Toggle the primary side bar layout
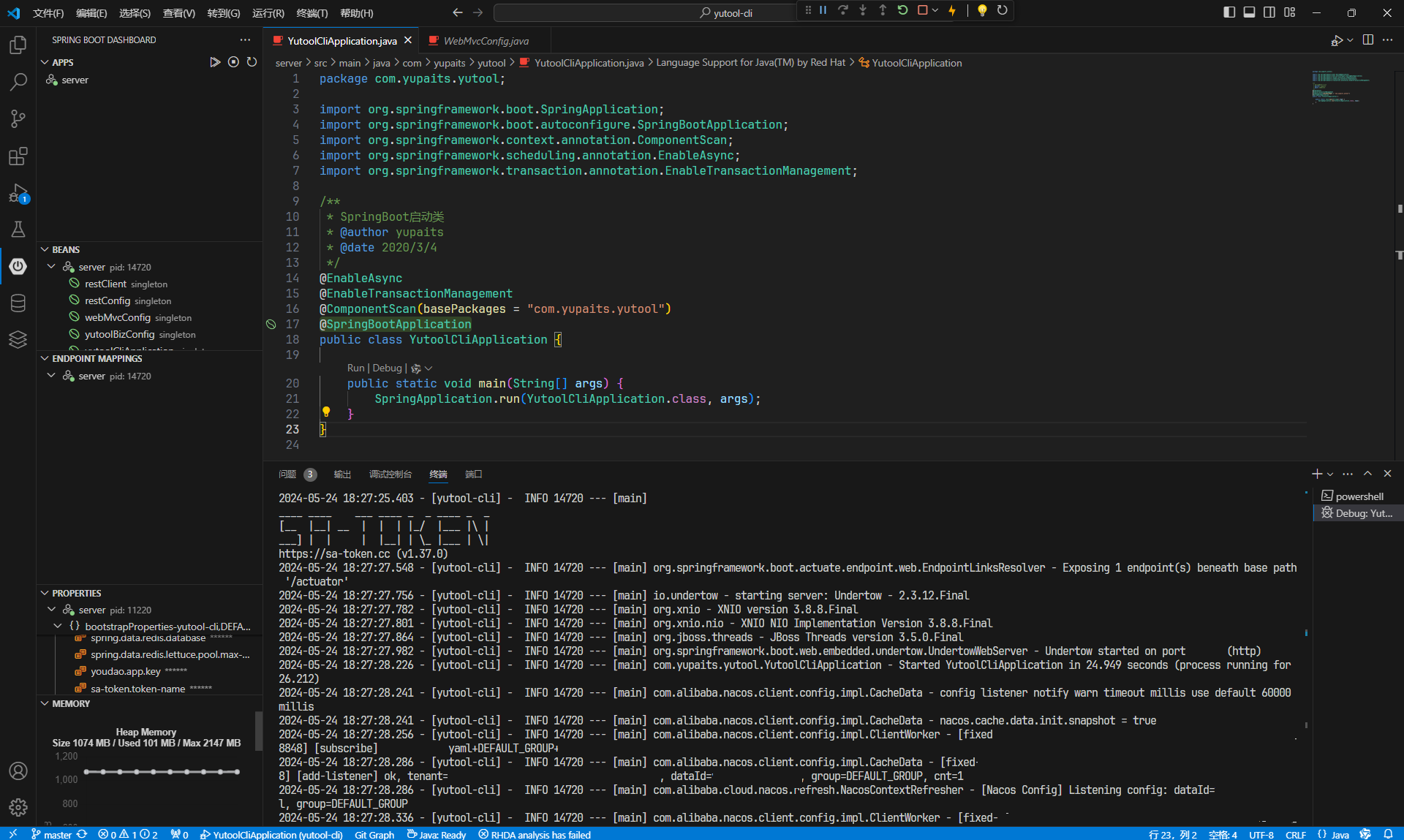Viewport: 1404px width, 840px height. click(1229, 12)
